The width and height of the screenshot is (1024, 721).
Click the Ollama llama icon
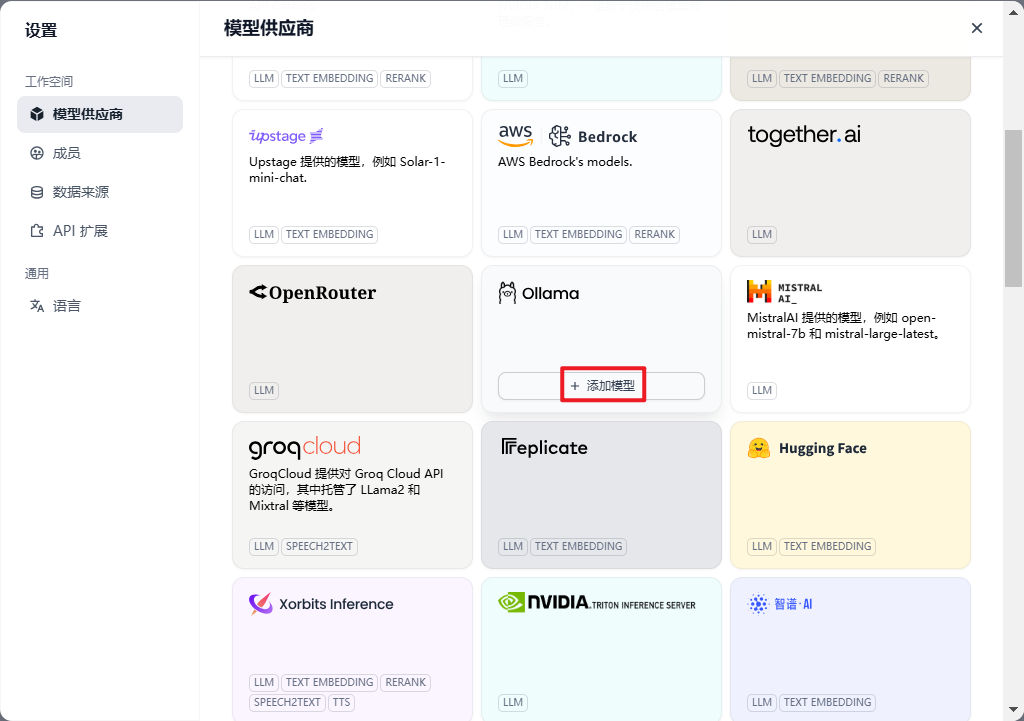[x=507, y=293]
